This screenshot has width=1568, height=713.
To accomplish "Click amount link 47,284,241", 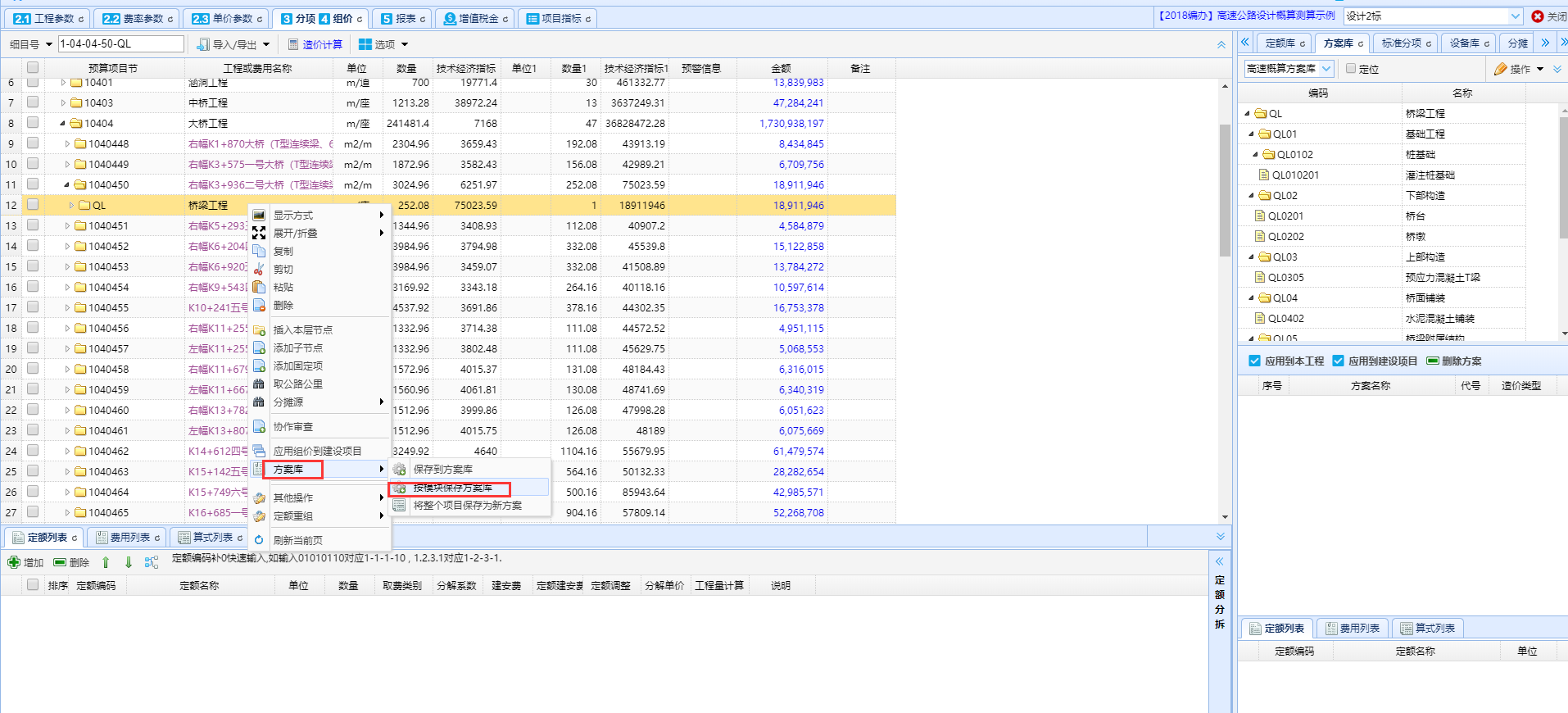I will pyautogui.click(x=798, y=102).
